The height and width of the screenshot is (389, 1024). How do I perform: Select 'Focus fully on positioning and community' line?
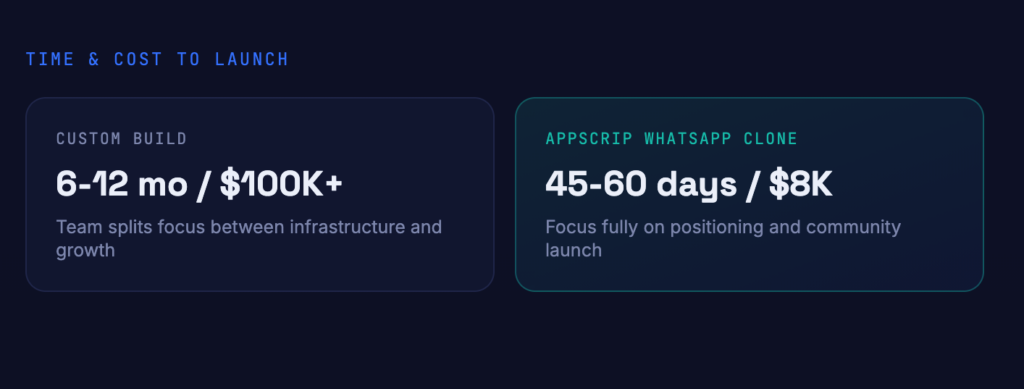click(723, 227)
